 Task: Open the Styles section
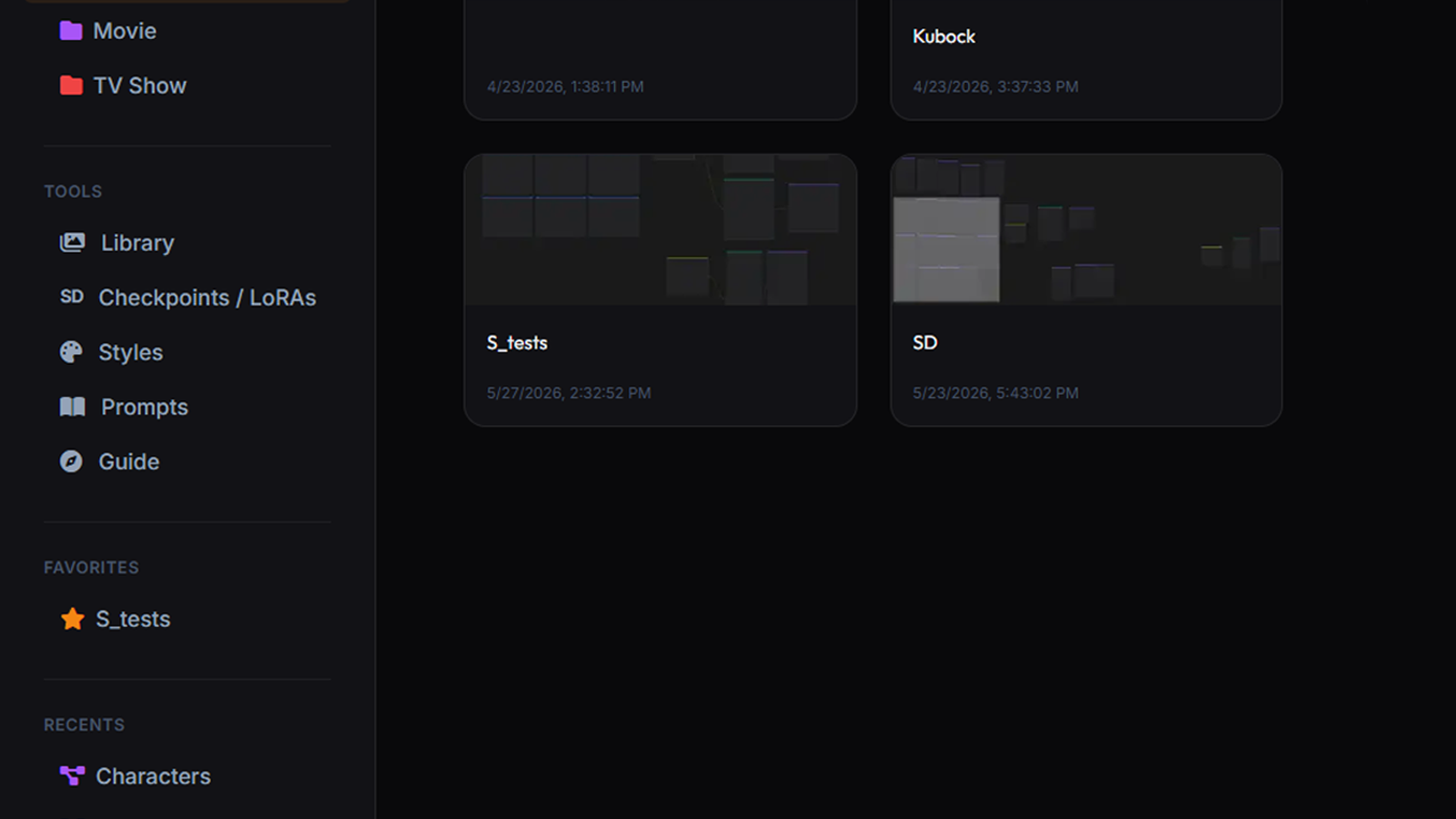(130, 352)
